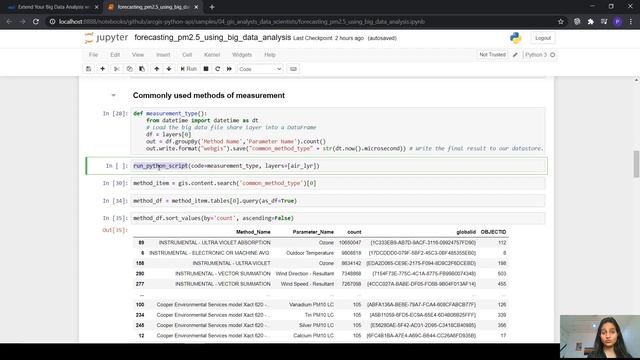Viewport: 640px width, 360px height.
Task: Open the command palette keyboard icon
Action: 293,69
